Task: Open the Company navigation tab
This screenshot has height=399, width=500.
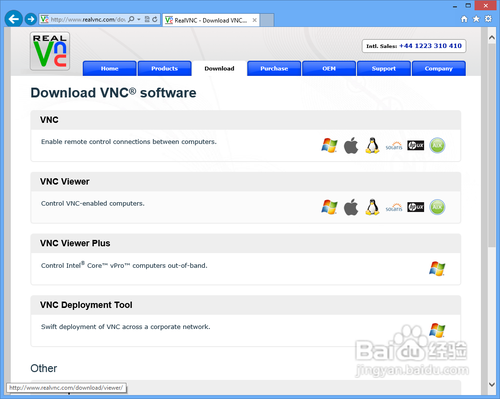Action: click(x=439, y=68)
